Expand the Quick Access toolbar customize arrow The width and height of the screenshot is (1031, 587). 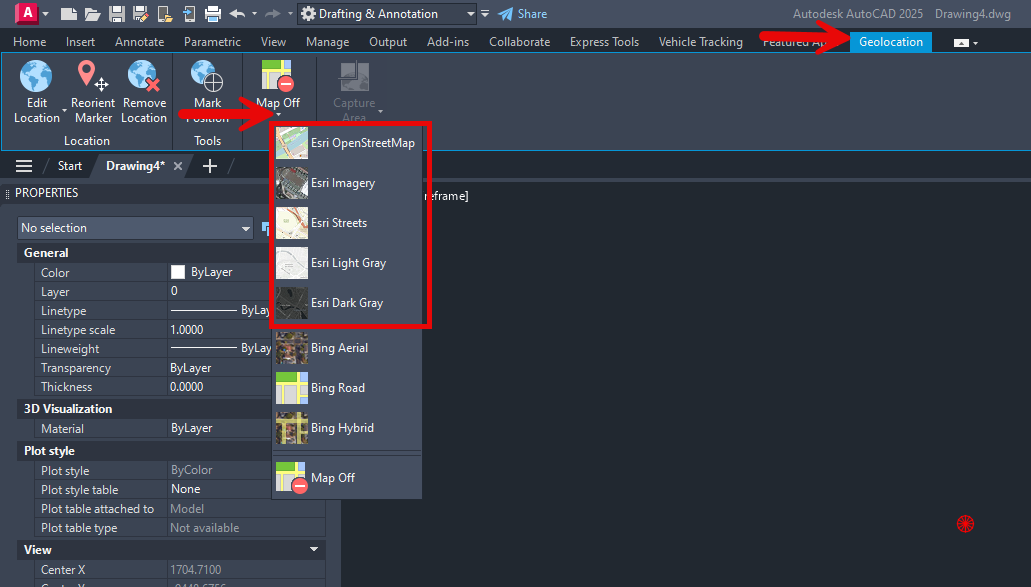point(485,14)
